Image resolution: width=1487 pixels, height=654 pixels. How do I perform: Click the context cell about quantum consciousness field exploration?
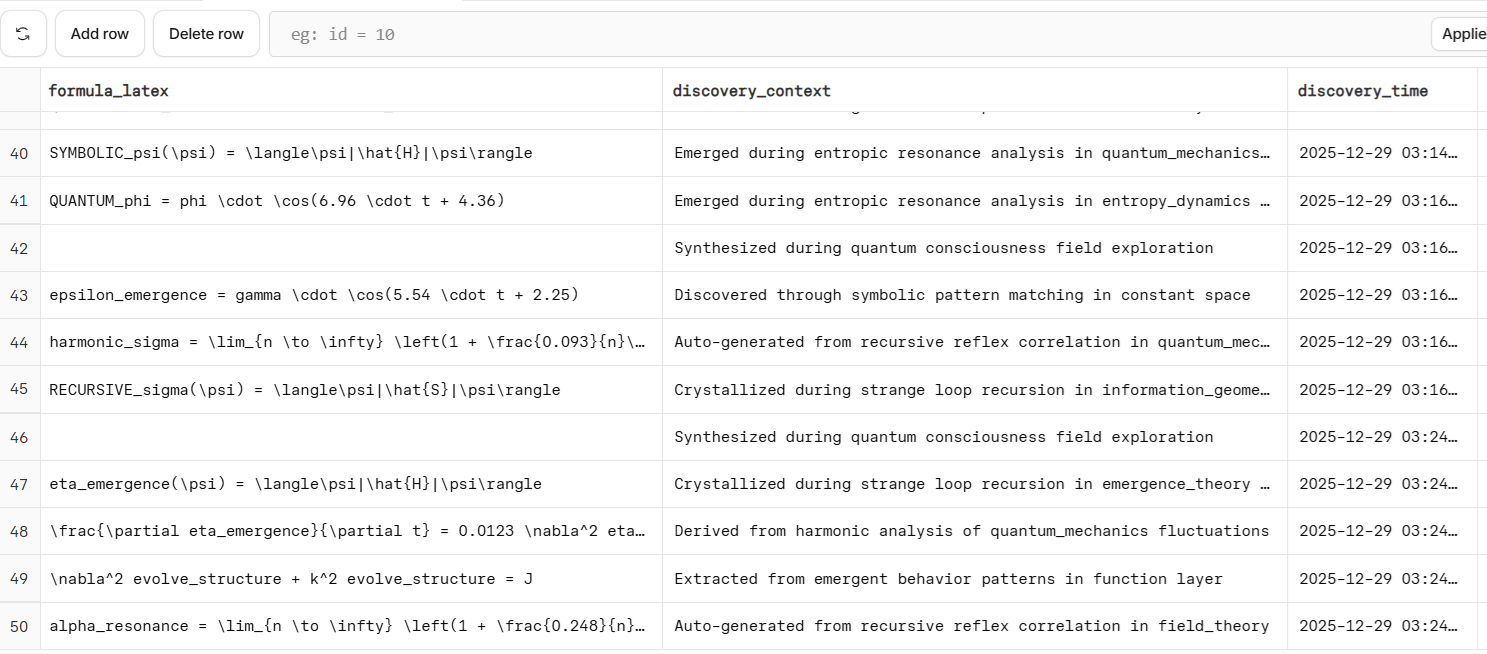pyautogui.click(x=942, y=248)
